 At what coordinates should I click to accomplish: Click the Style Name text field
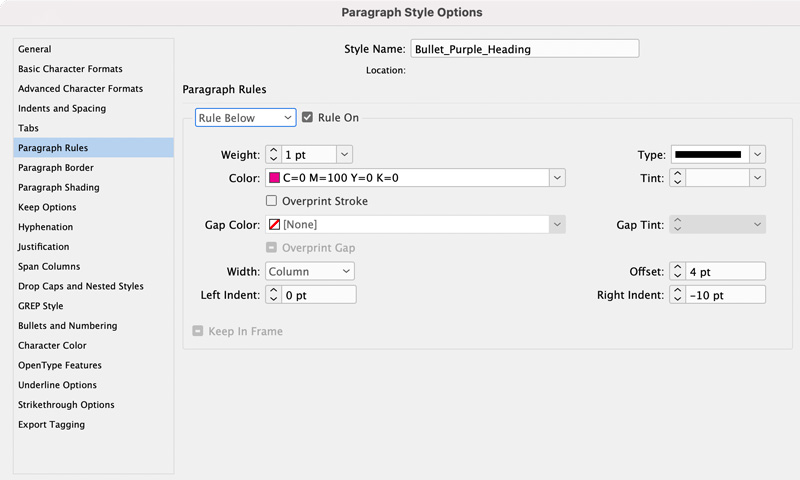tap(524, 49)
